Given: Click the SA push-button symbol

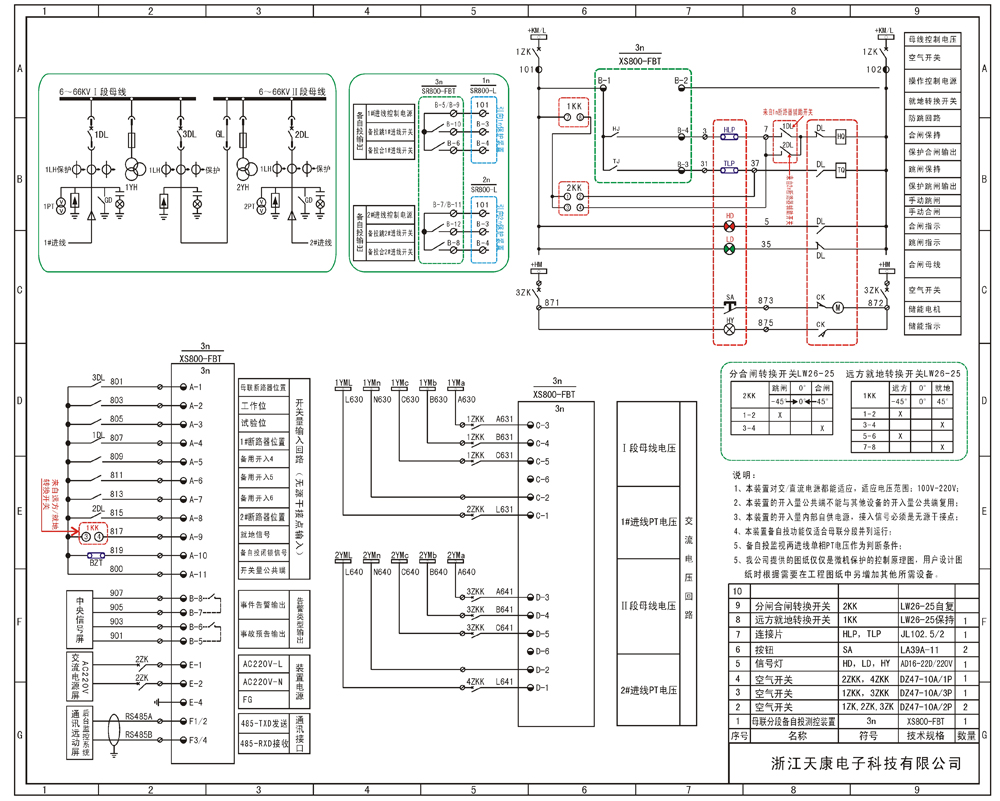Looking at the screenshot, I should pyautogui.click(x=730, y=304).
